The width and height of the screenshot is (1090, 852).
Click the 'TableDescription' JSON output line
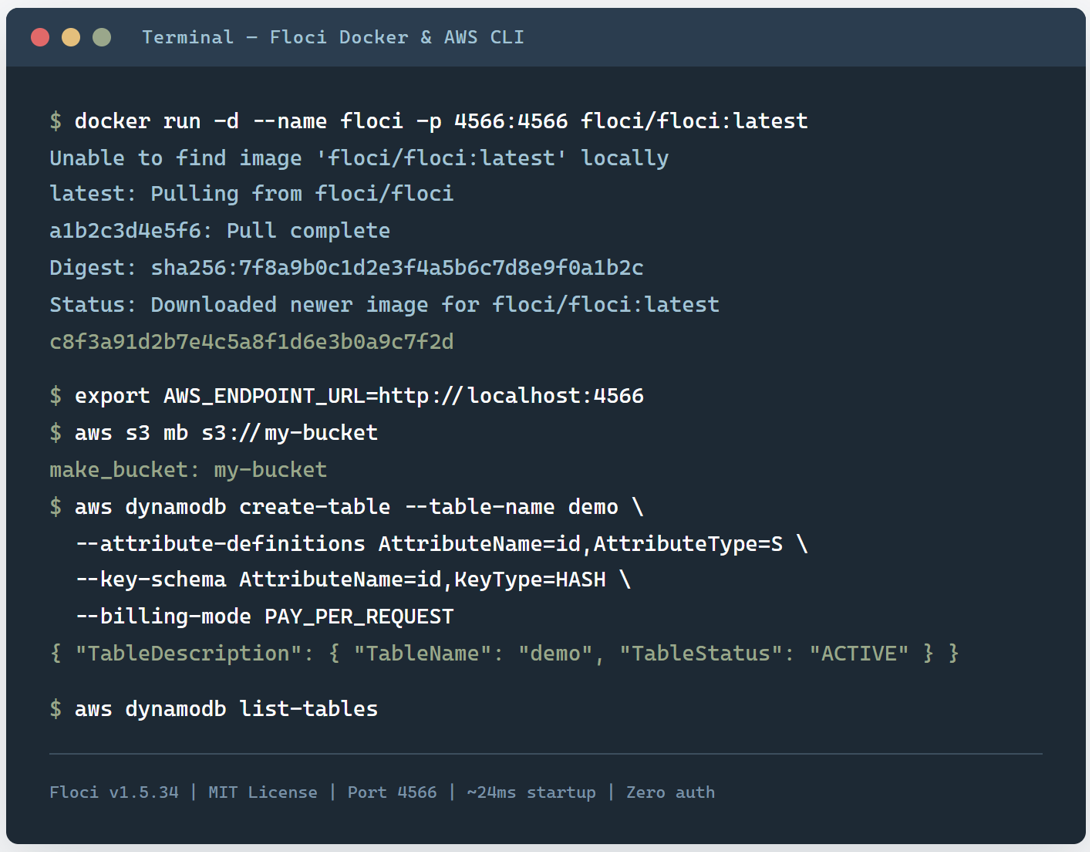click(505, 653)
